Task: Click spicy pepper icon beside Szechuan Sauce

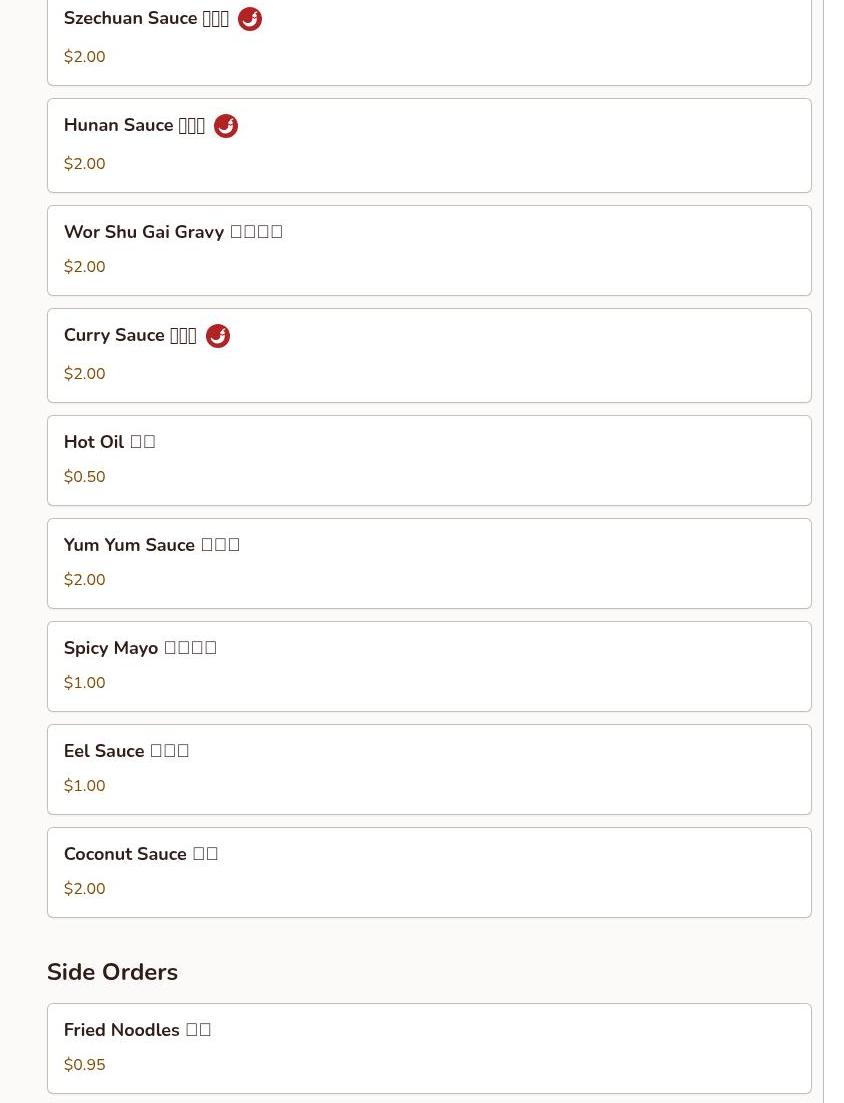Action: tap(250, 19)
